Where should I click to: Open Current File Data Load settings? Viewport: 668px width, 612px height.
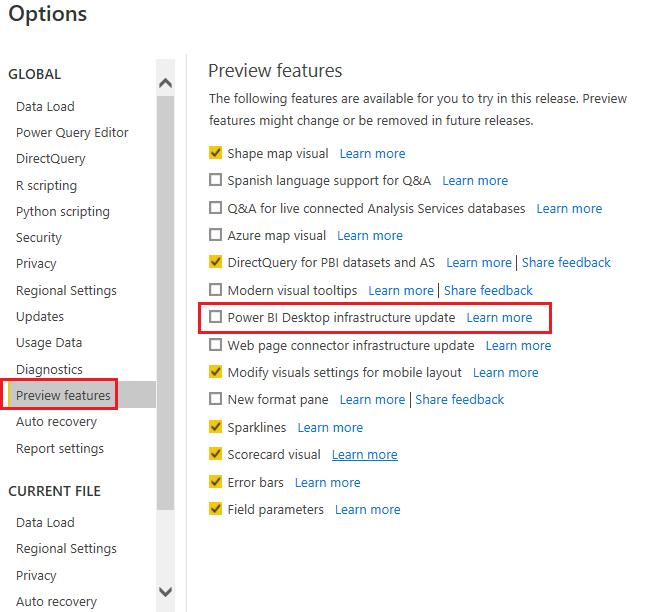45,522
